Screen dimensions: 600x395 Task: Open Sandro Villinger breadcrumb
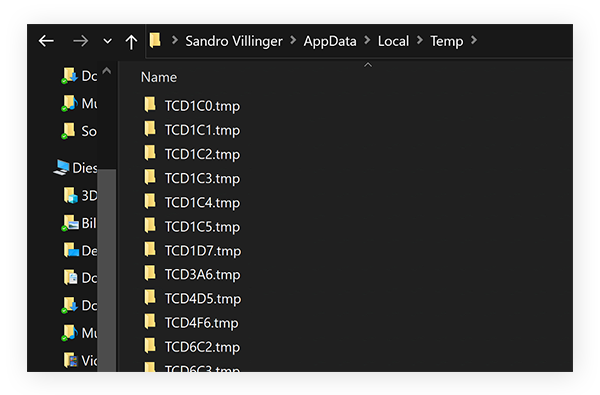pyautogui.click(x=234, y=41)
